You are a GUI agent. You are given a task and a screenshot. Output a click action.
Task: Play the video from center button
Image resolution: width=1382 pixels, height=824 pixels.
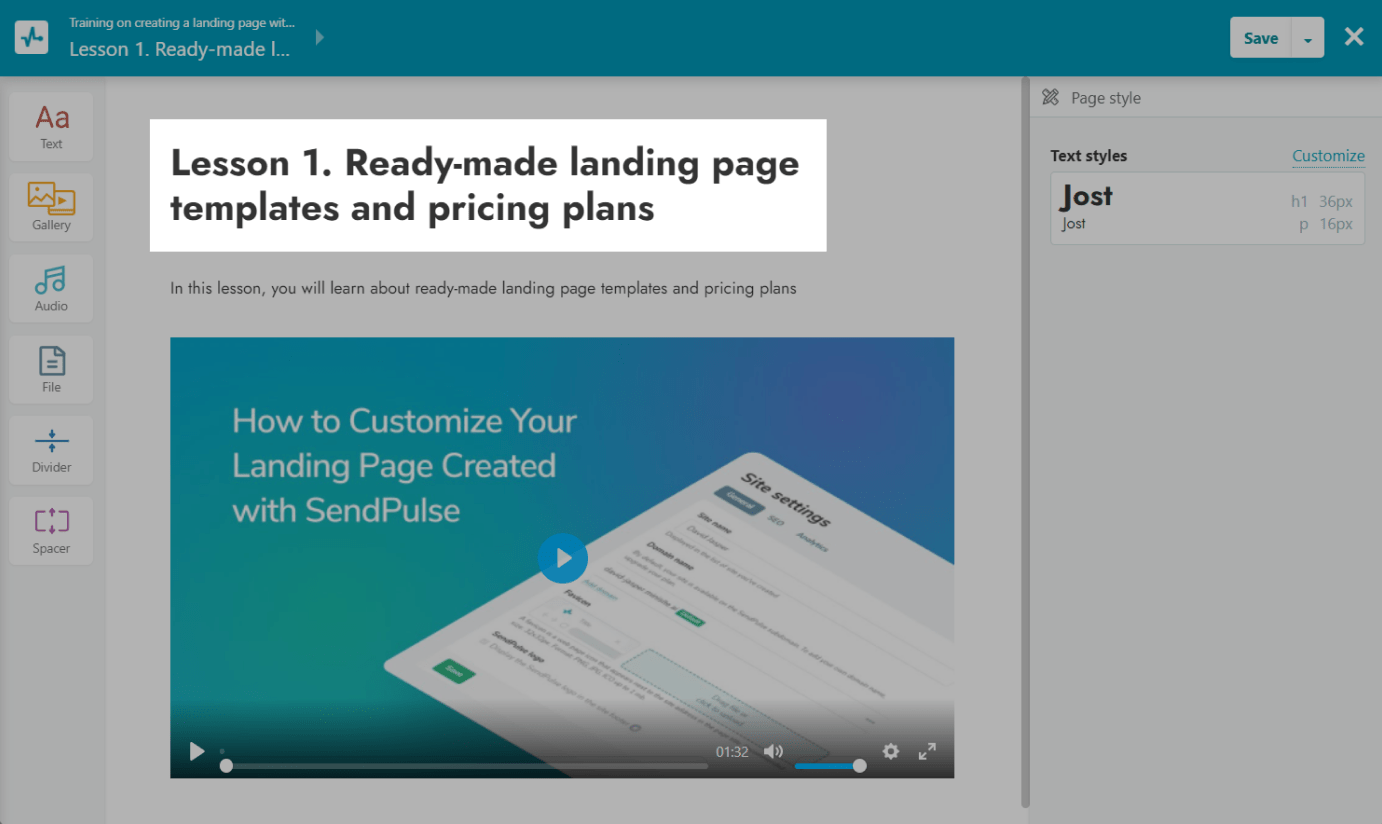(x=562, y=558)
